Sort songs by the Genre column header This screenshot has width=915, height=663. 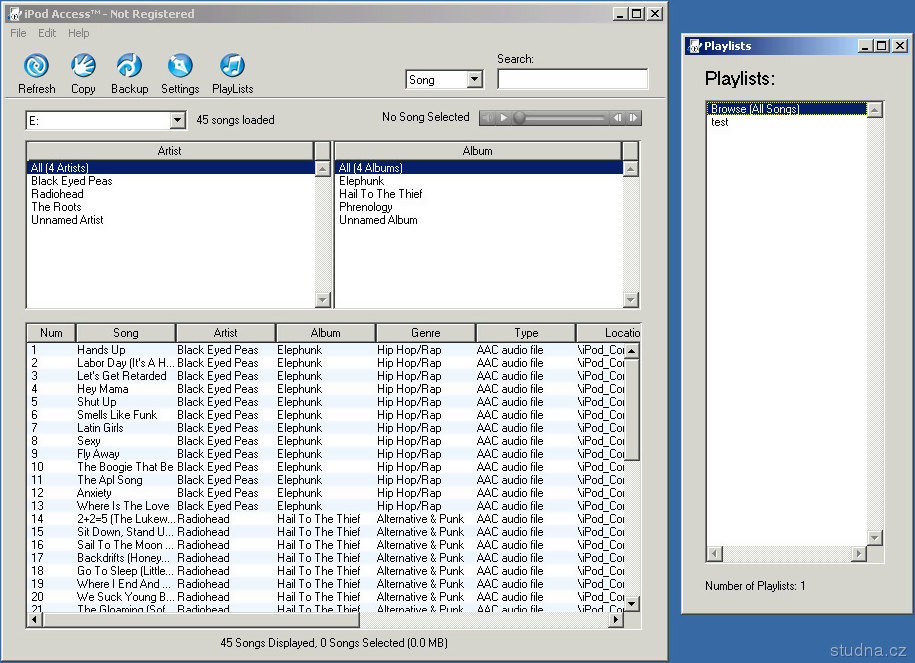[425, 333]
